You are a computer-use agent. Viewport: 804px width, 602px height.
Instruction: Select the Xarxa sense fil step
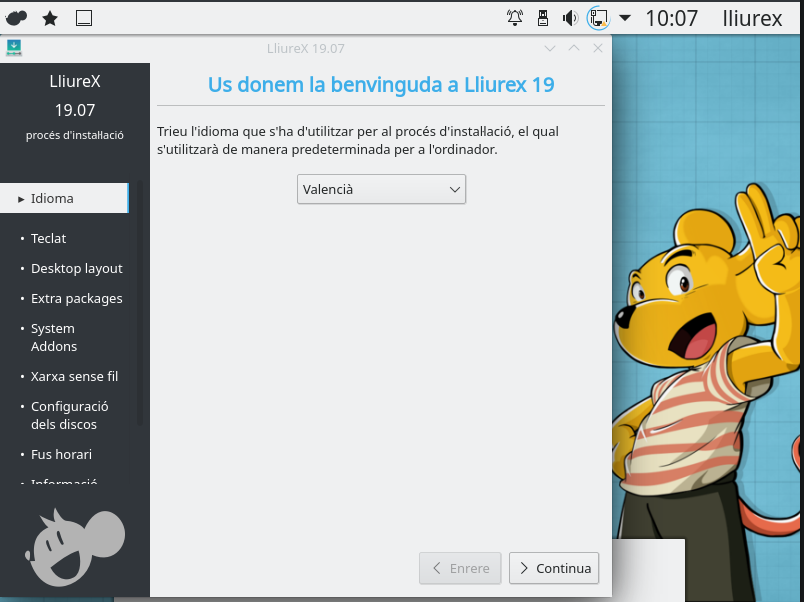[74, 376]
